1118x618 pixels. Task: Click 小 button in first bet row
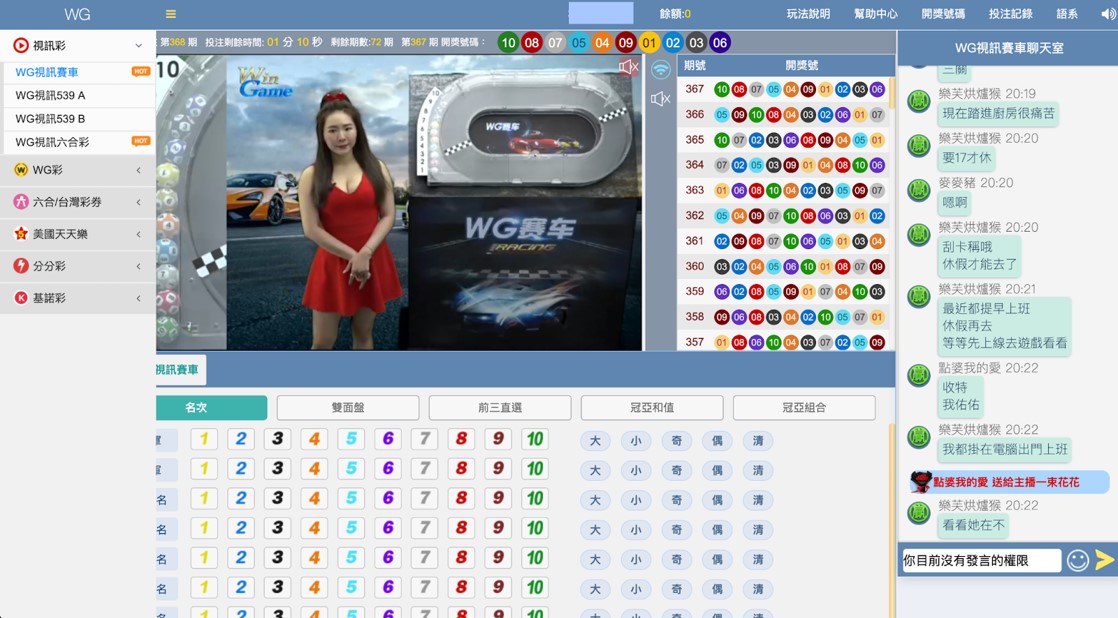click(635, 441)
